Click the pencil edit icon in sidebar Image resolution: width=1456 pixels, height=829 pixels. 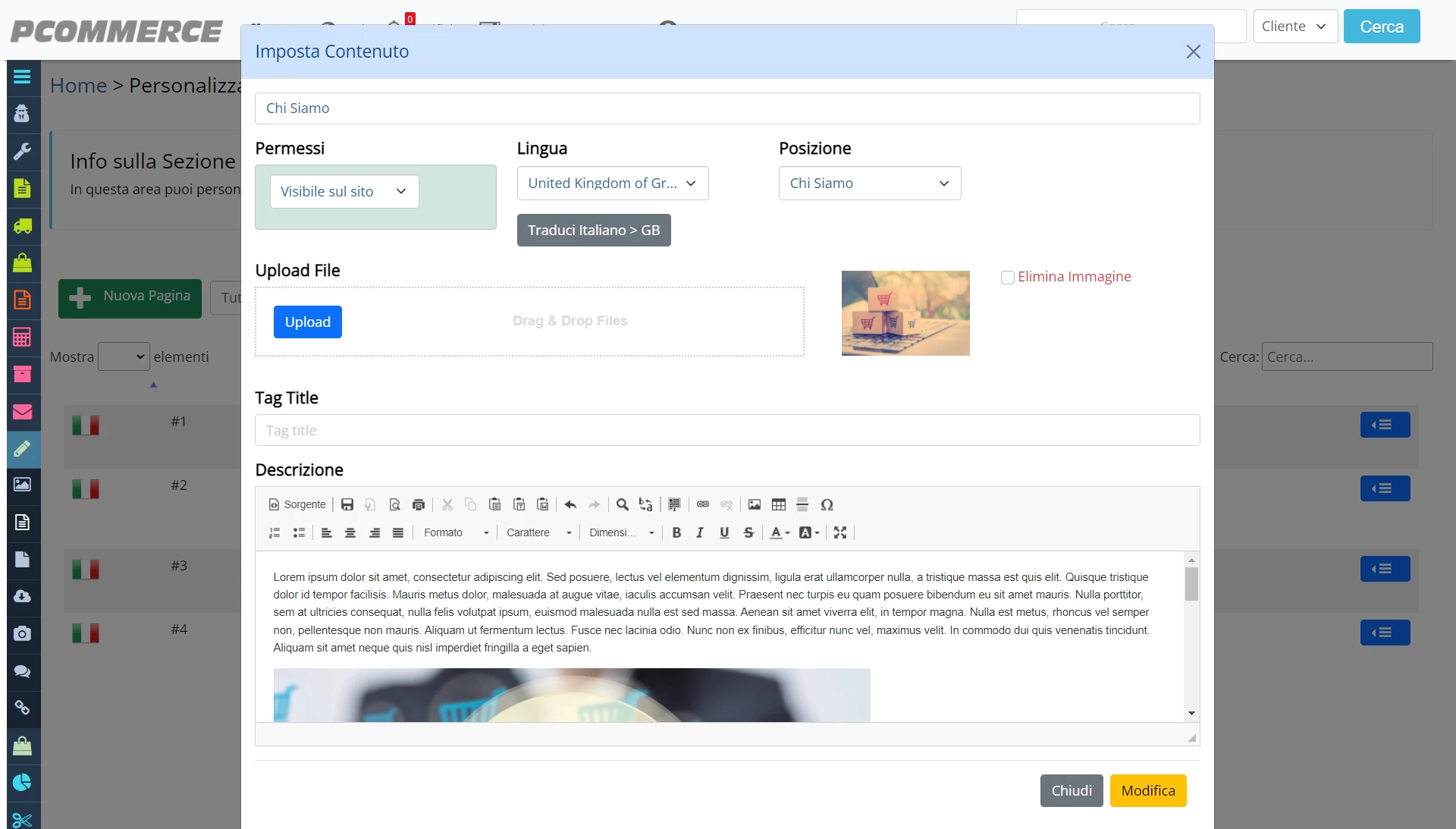22,448
